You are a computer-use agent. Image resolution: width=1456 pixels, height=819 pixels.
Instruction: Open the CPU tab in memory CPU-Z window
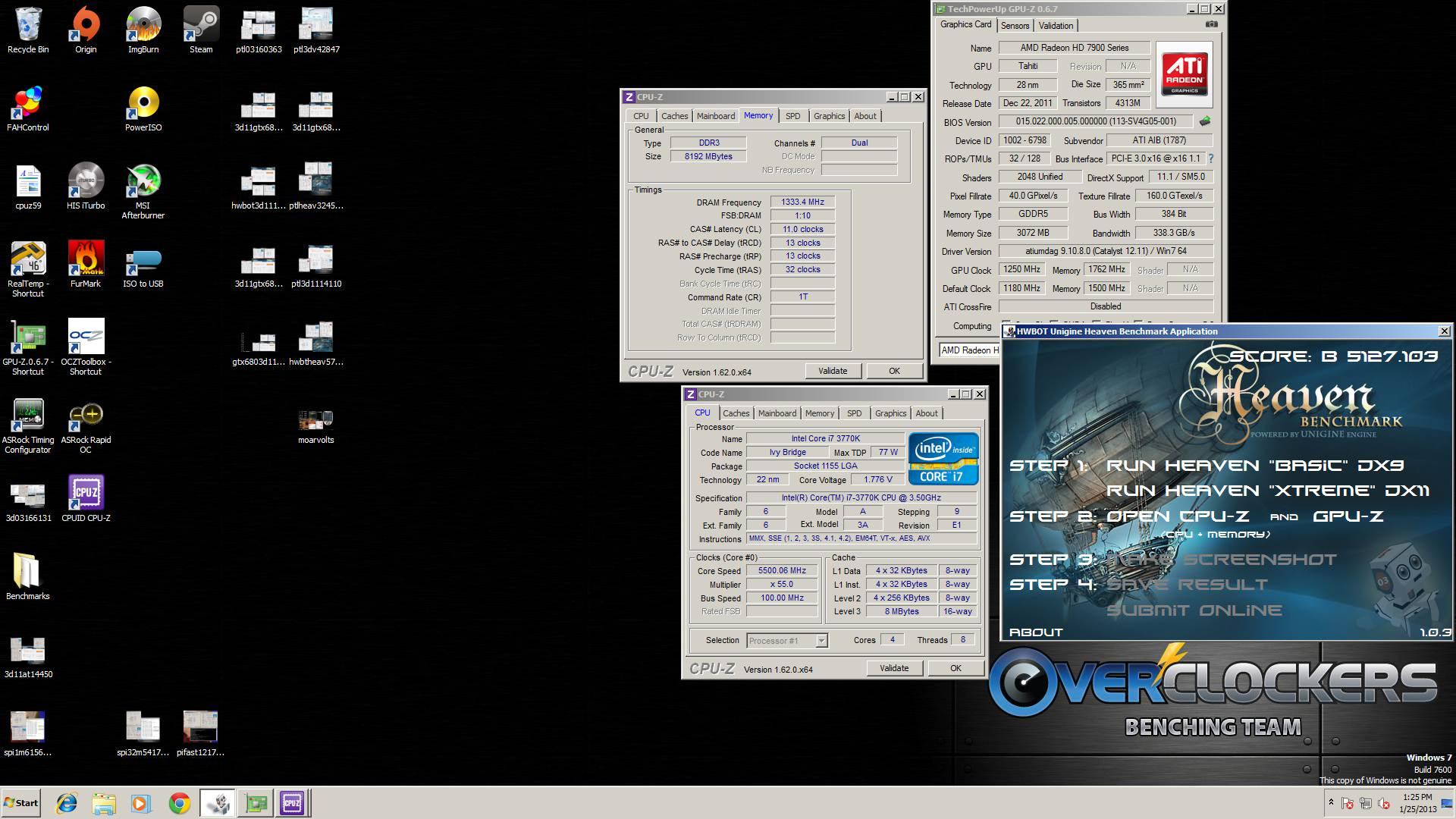point(641,116)
